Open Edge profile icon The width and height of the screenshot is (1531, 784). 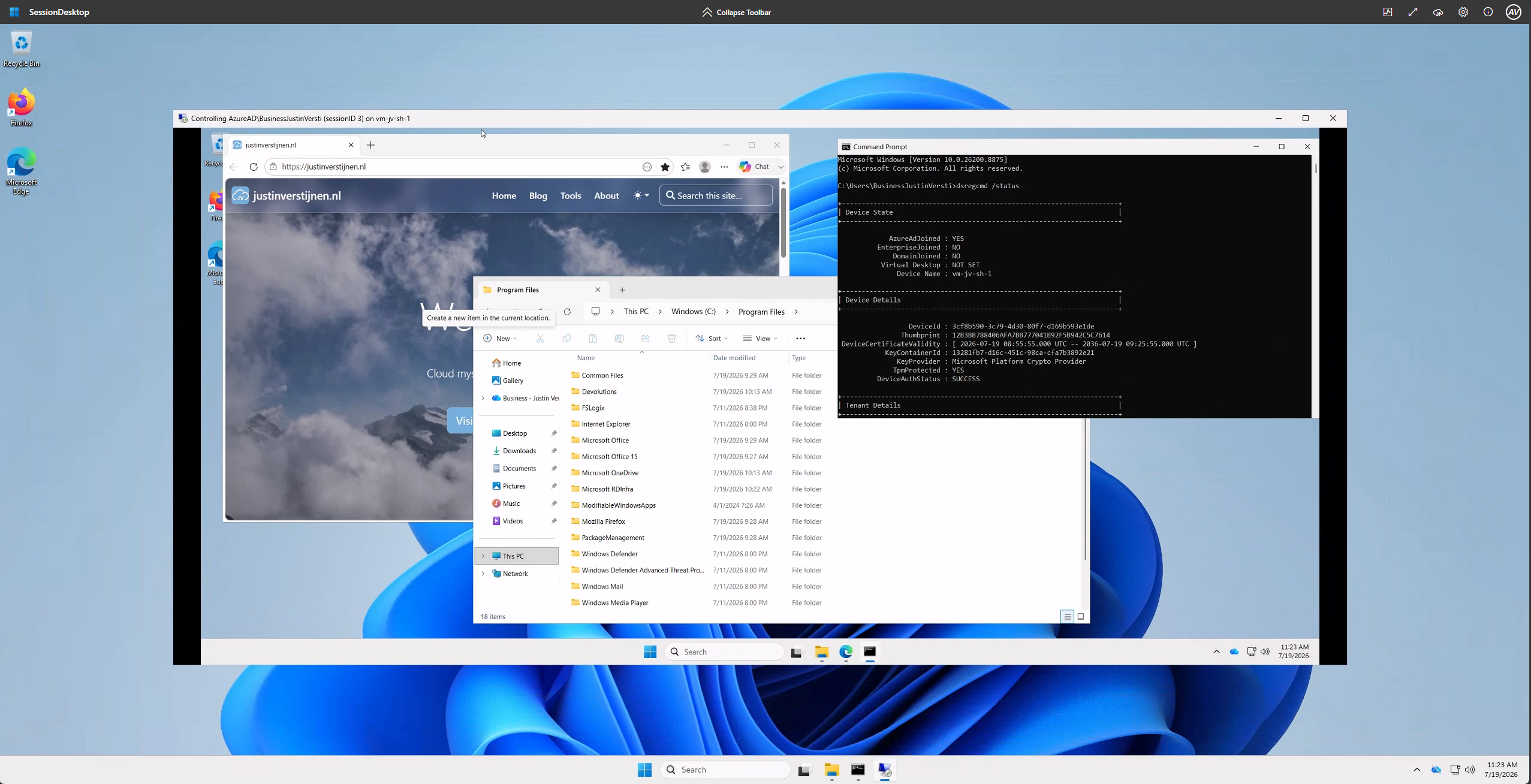coord(705,167)
